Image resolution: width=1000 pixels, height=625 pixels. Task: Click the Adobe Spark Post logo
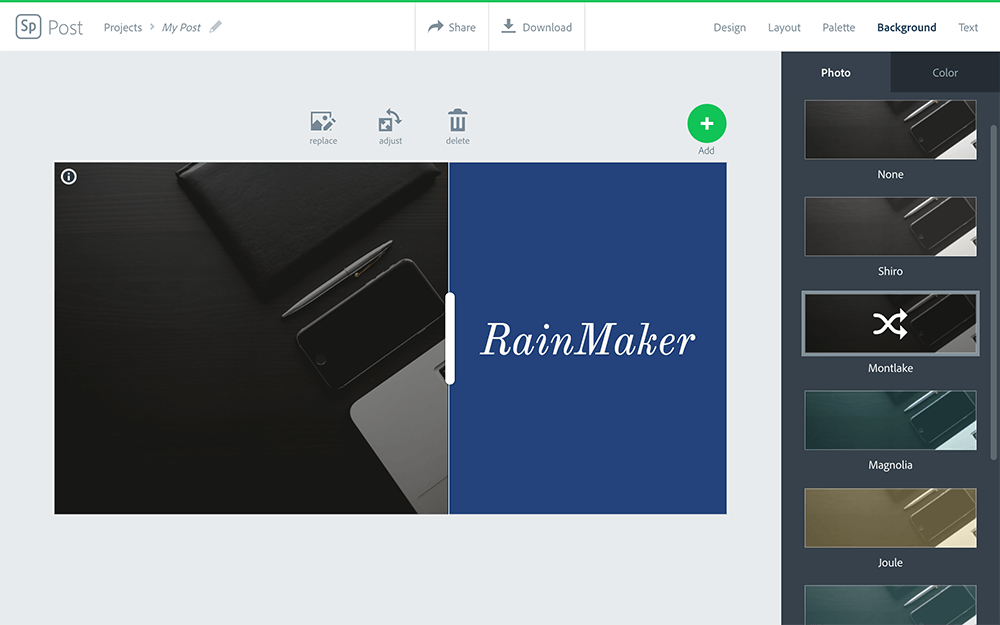[49, 27]
